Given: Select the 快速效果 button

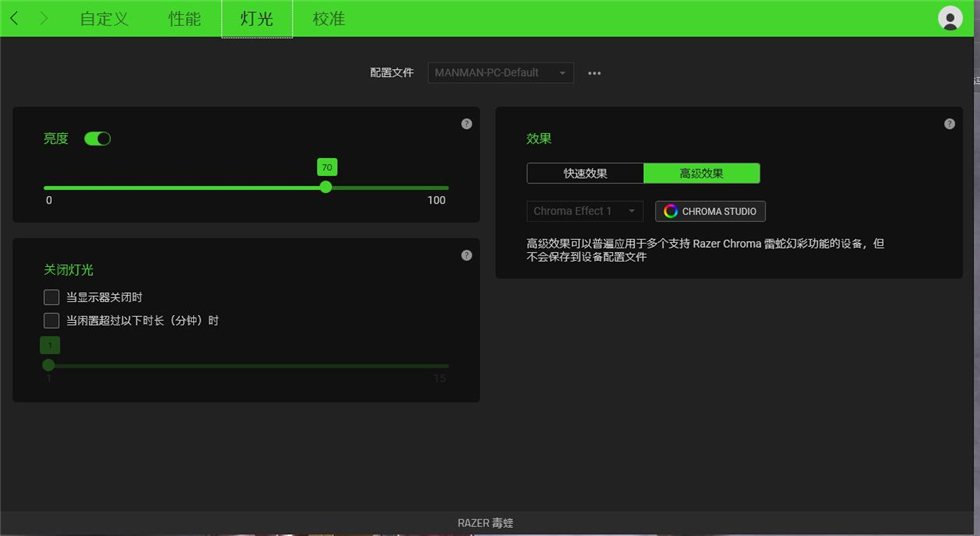Looking at the screenshot, I should point(585,173).
